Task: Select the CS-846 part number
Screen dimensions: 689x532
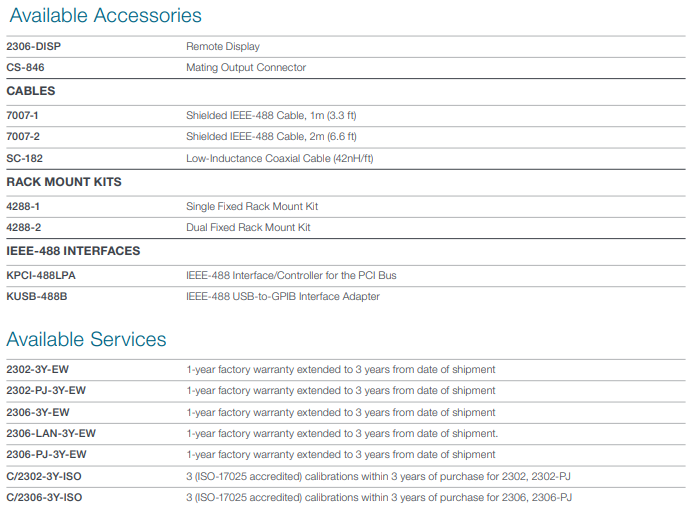Action: tap(25, 67)
